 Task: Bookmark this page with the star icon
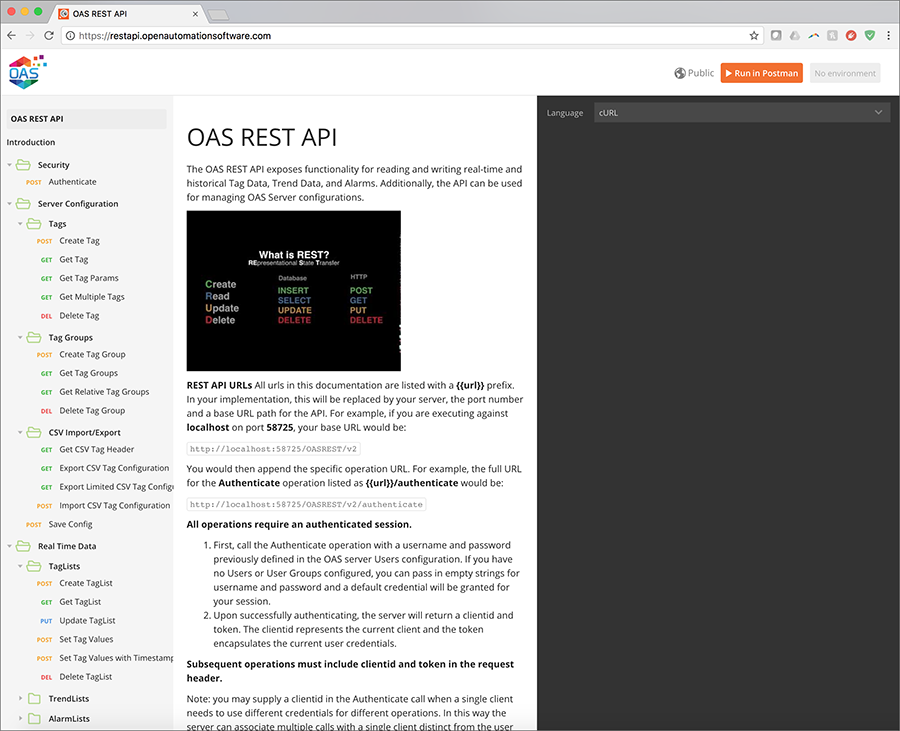(x=754, y=35)
